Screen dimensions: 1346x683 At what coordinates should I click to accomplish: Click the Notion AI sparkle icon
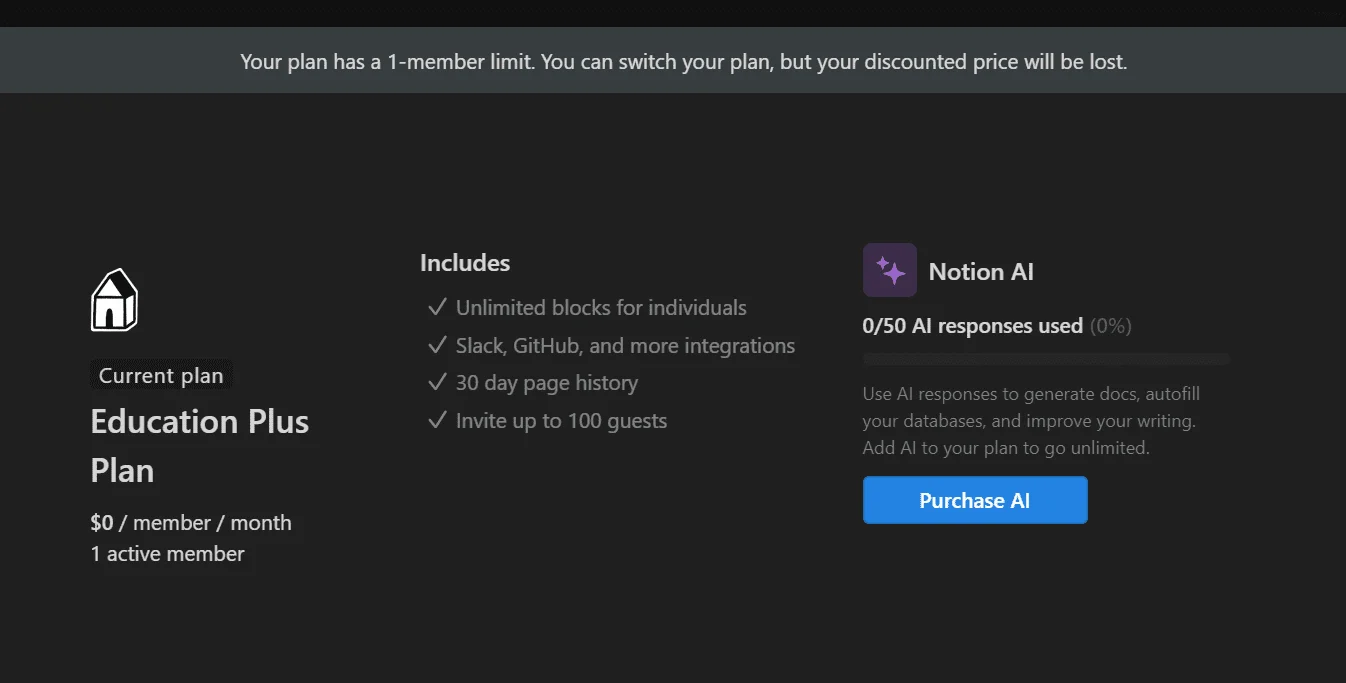(890, 270)
